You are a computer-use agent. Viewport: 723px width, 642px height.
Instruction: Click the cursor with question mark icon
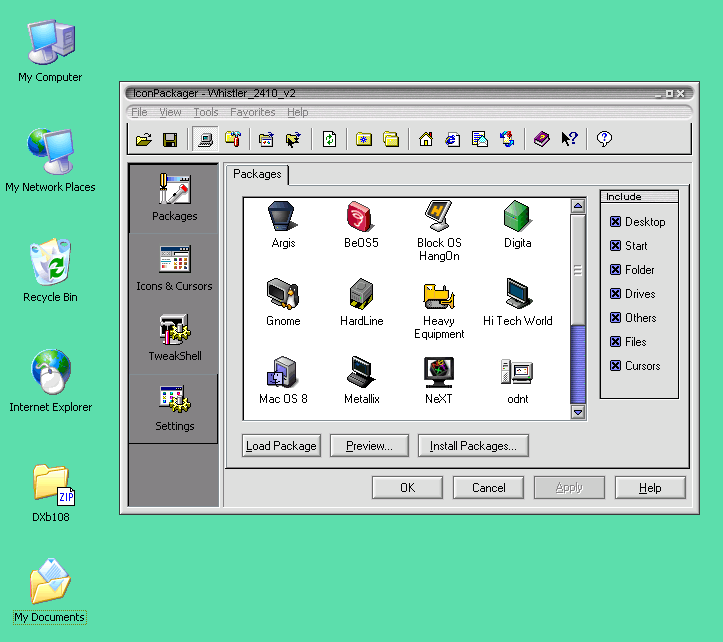pyautogui.click(x=569, y=138)
